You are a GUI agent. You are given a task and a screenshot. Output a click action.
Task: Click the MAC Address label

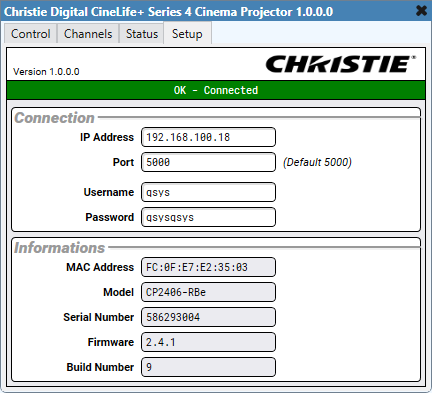click(x=100, y=267)
